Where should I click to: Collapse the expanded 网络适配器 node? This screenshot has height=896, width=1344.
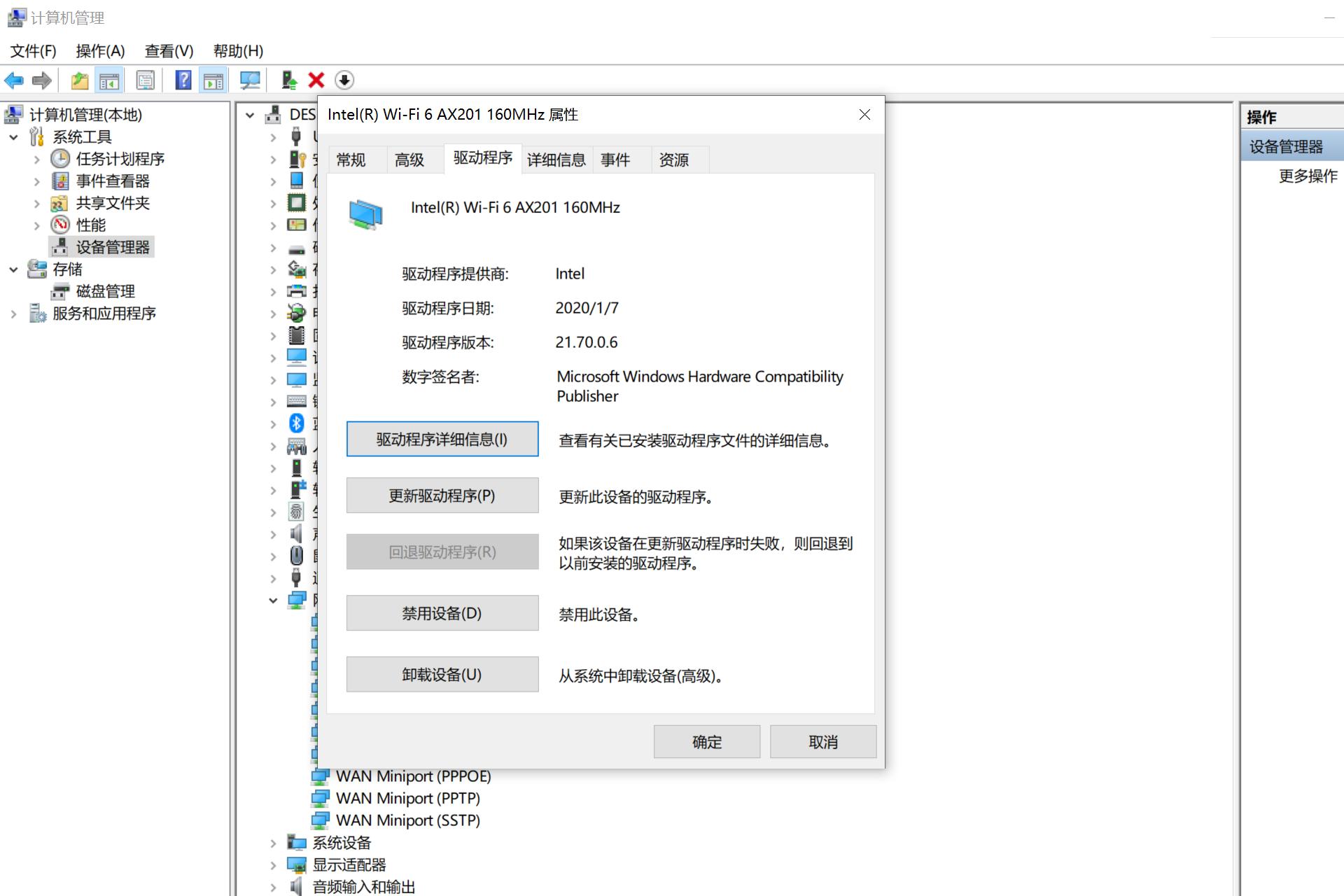[273, 600]
